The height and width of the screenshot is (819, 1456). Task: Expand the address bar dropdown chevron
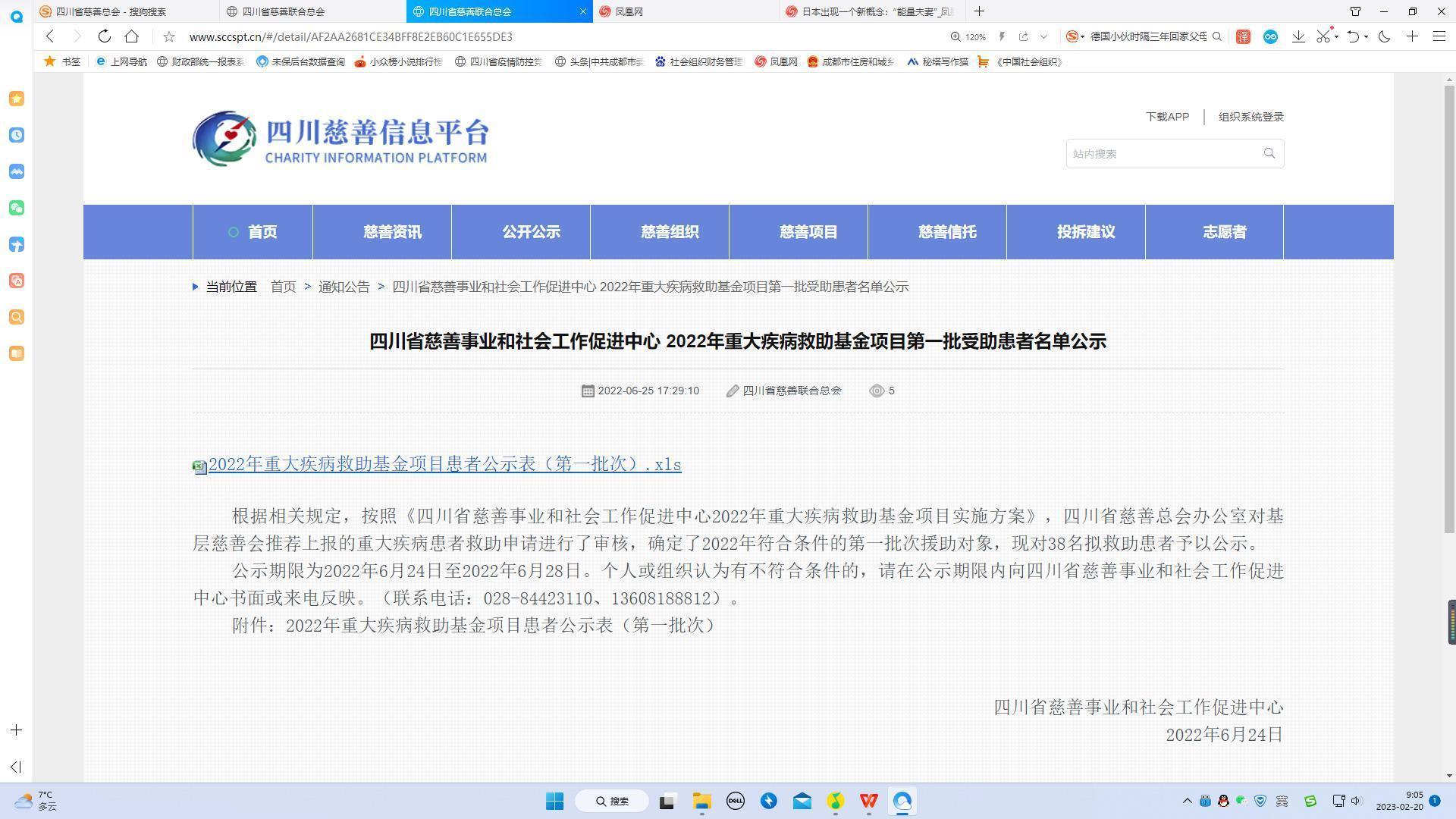point(1043,36)
